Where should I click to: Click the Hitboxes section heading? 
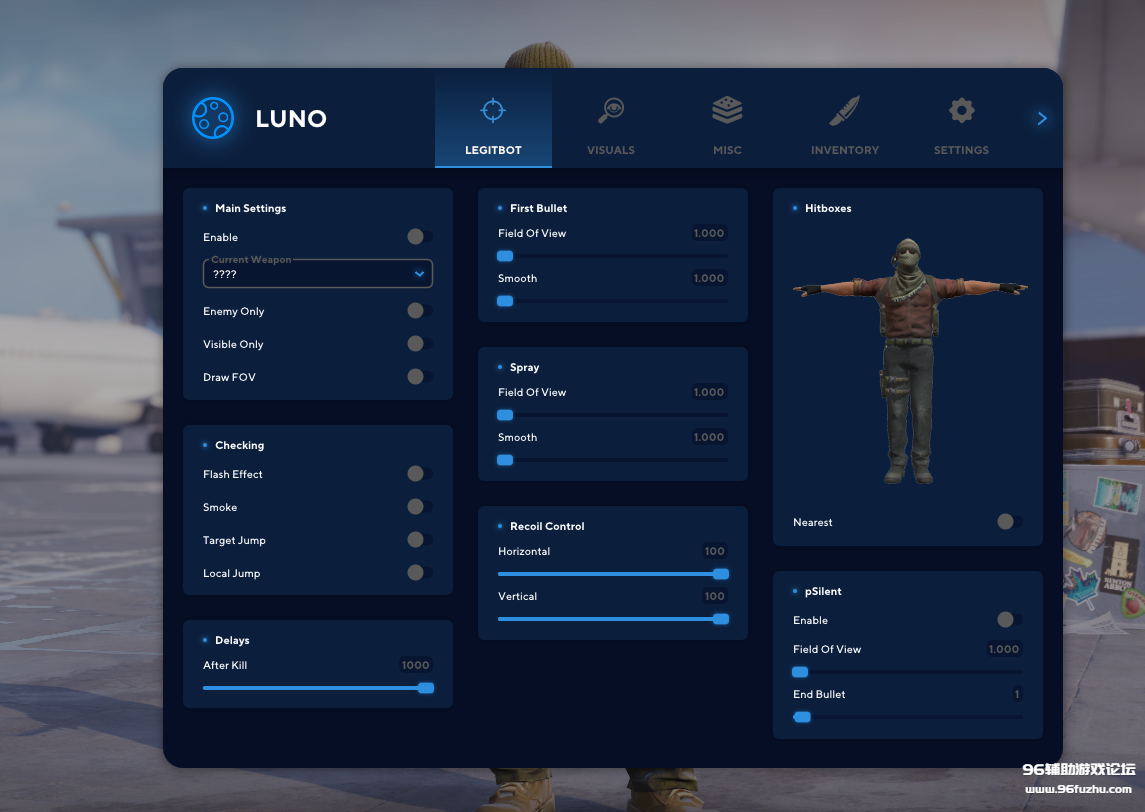(x=828, y=208)
